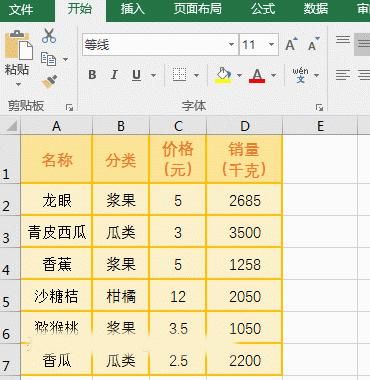Viewport: 370px width, 380px height.
Task: Align text left icon
Action: tap(343, 75)
